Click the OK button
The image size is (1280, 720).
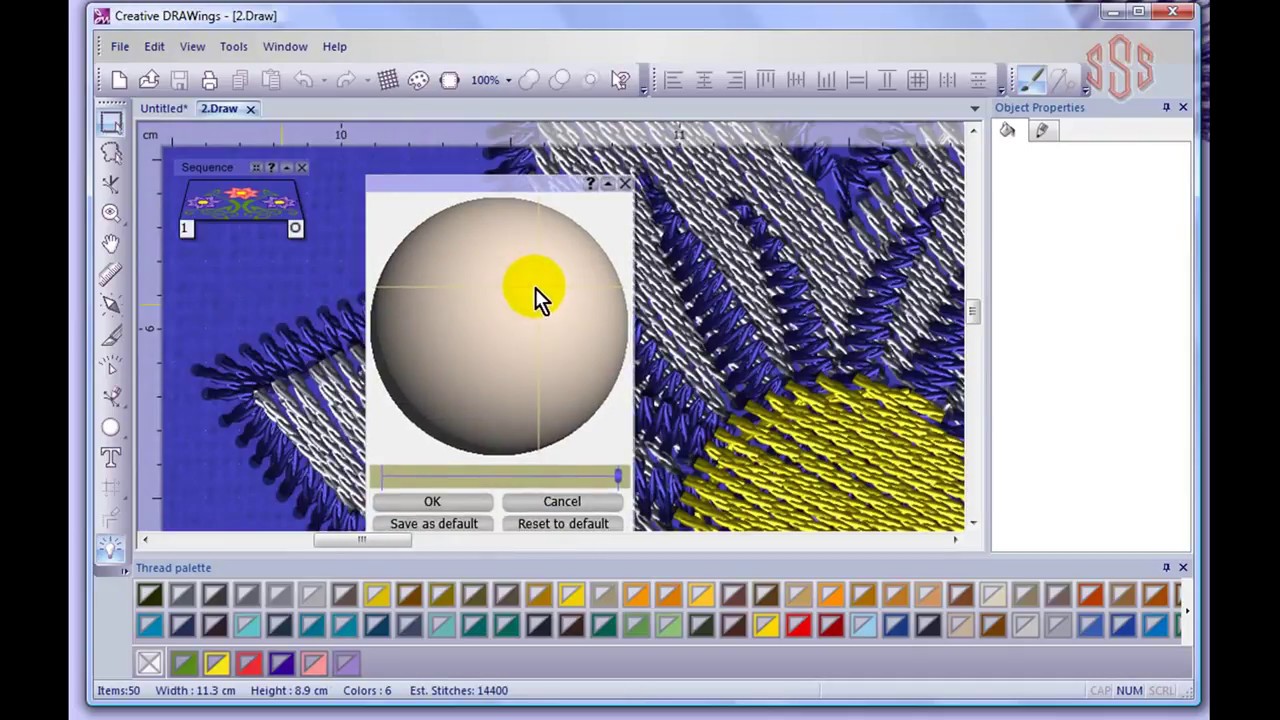[x=432, y=501]
